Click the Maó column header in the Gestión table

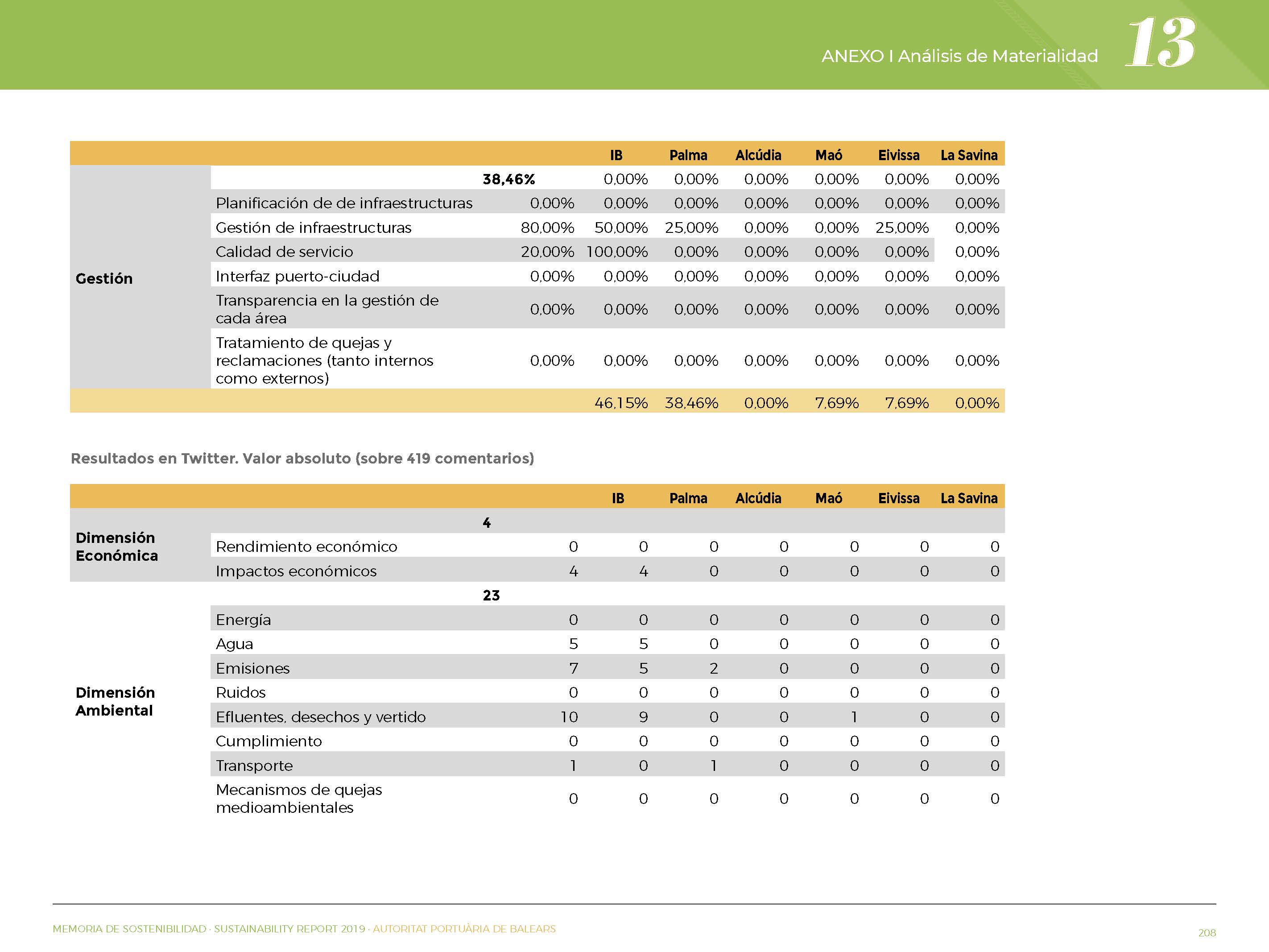(x=828, y=155)
